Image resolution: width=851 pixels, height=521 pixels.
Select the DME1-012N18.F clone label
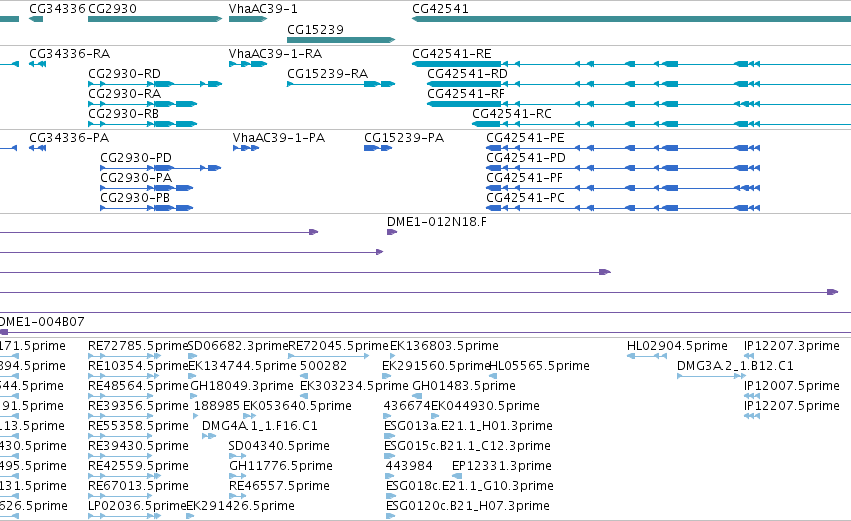pyautogui.click(x=437, y=221)
